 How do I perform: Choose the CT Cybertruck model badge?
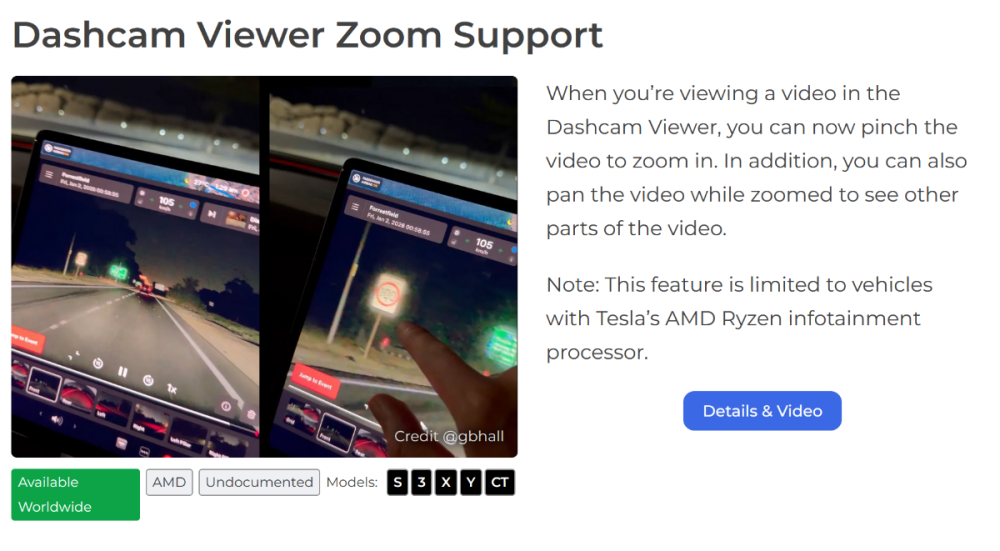point(499,483)
